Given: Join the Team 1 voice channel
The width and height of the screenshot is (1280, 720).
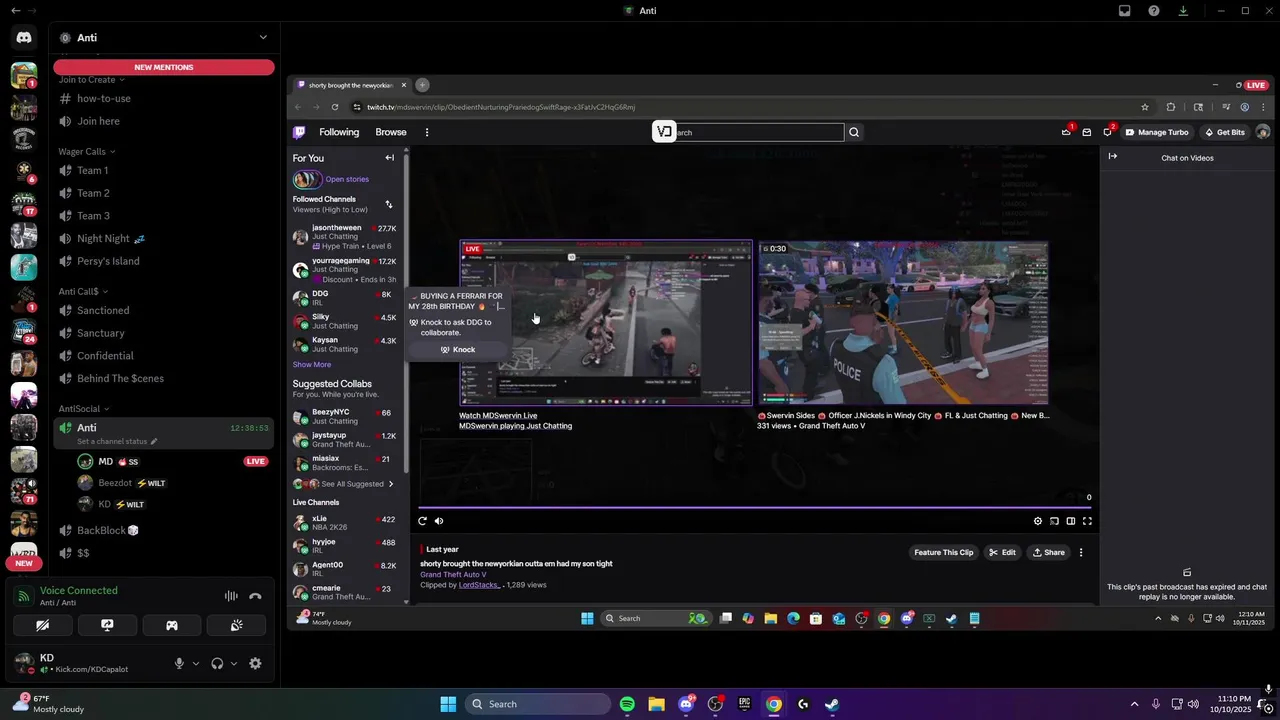Looking at the screenshot, I should pos(164,170).
